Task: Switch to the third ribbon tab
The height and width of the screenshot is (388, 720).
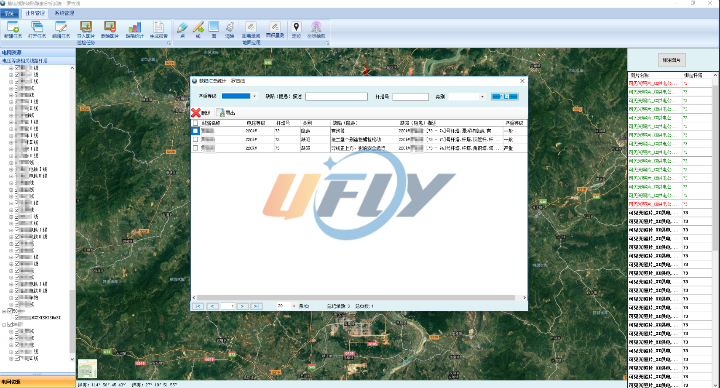Action: click(x=64, y=13)
